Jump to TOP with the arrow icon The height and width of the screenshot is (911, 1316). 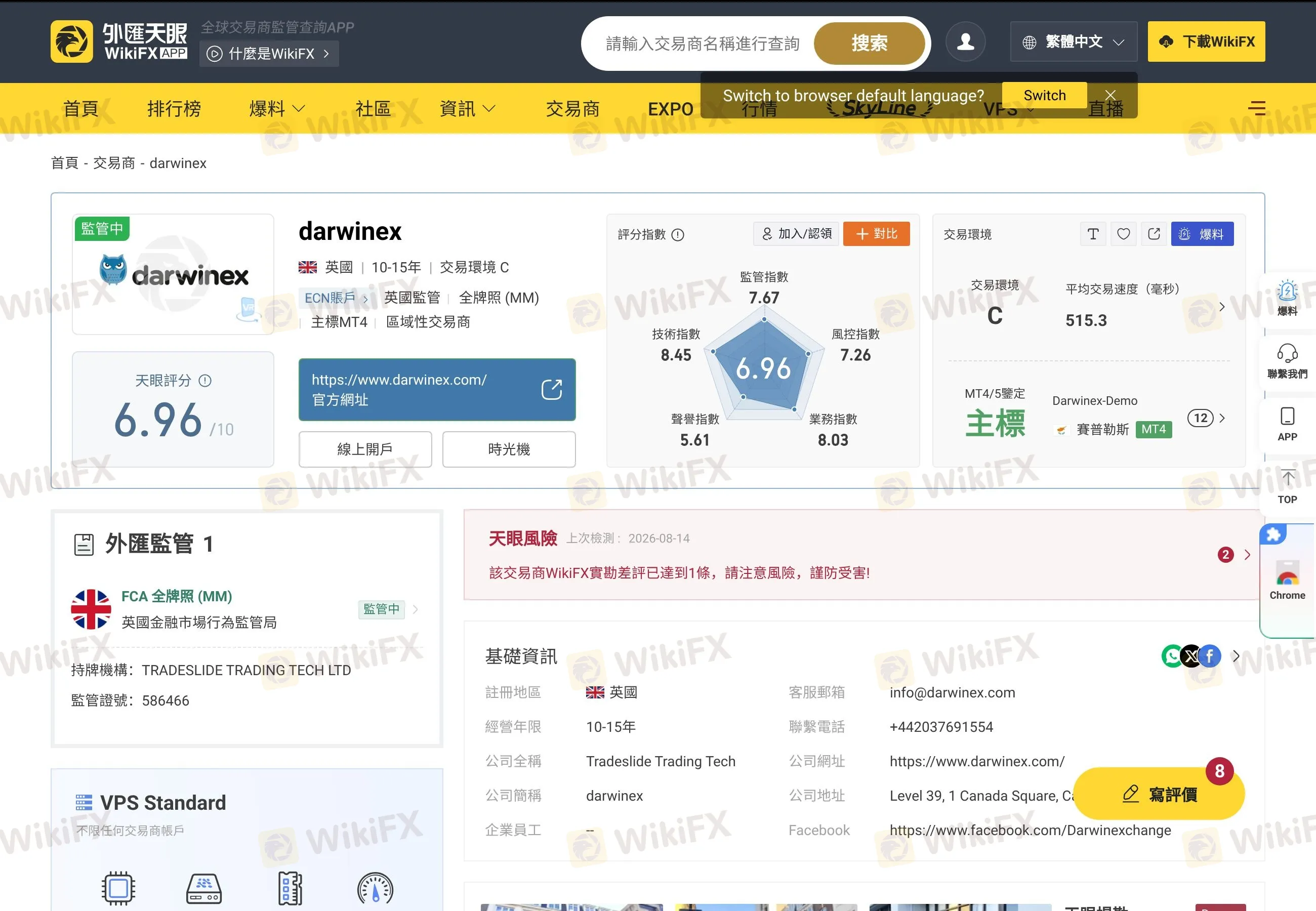pos(1288,478)
